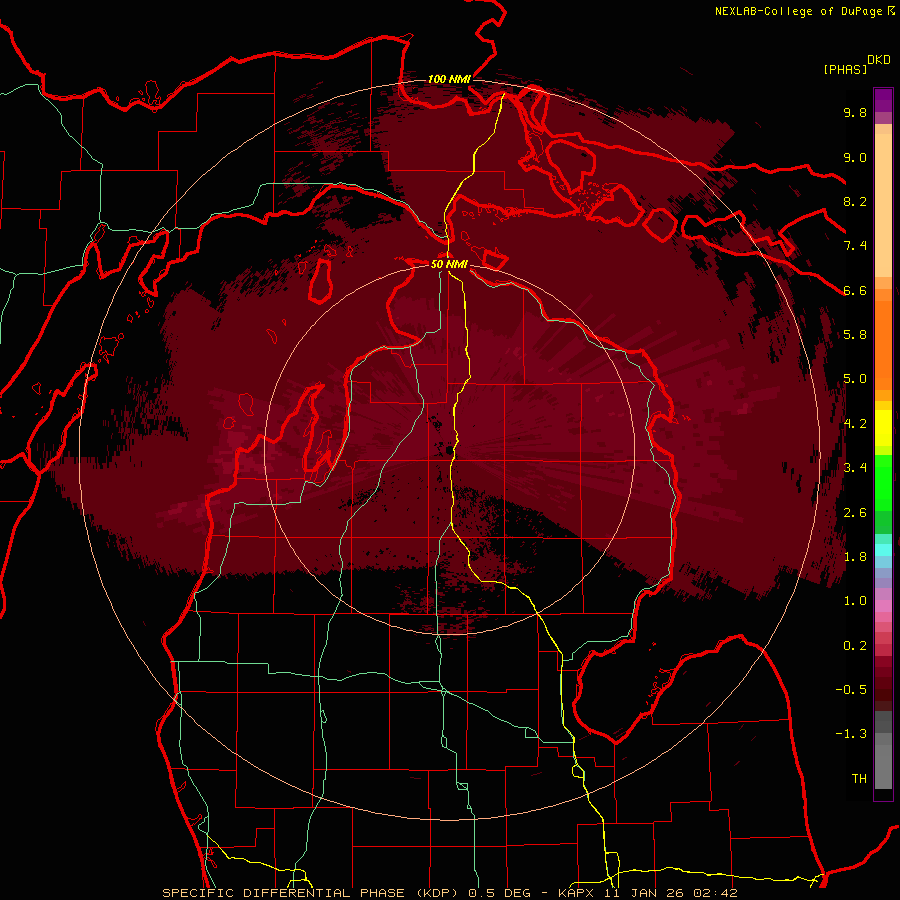Click the yellow swatch on the color scale
The image size is (900, 900).
[x=883, y=428]
